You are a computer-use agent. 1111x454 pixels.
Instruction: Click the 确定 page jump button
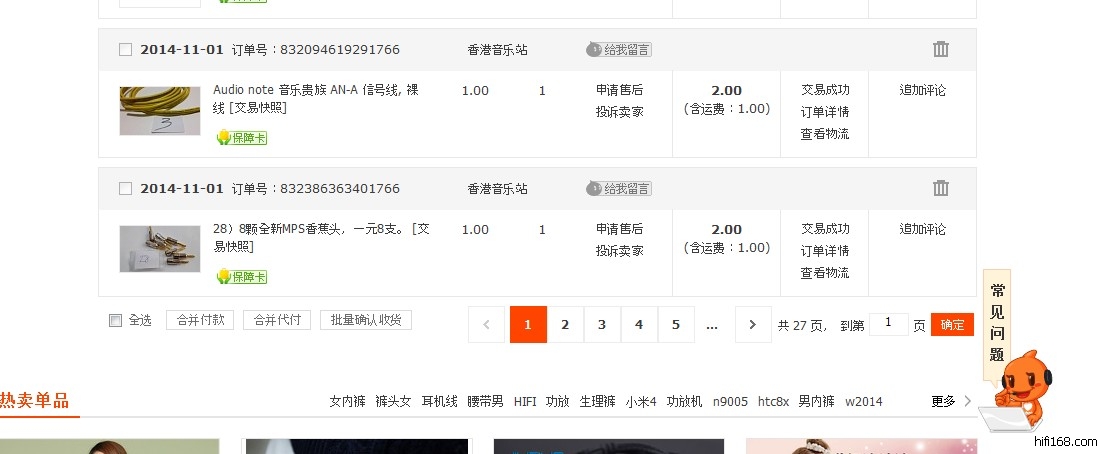952,324
